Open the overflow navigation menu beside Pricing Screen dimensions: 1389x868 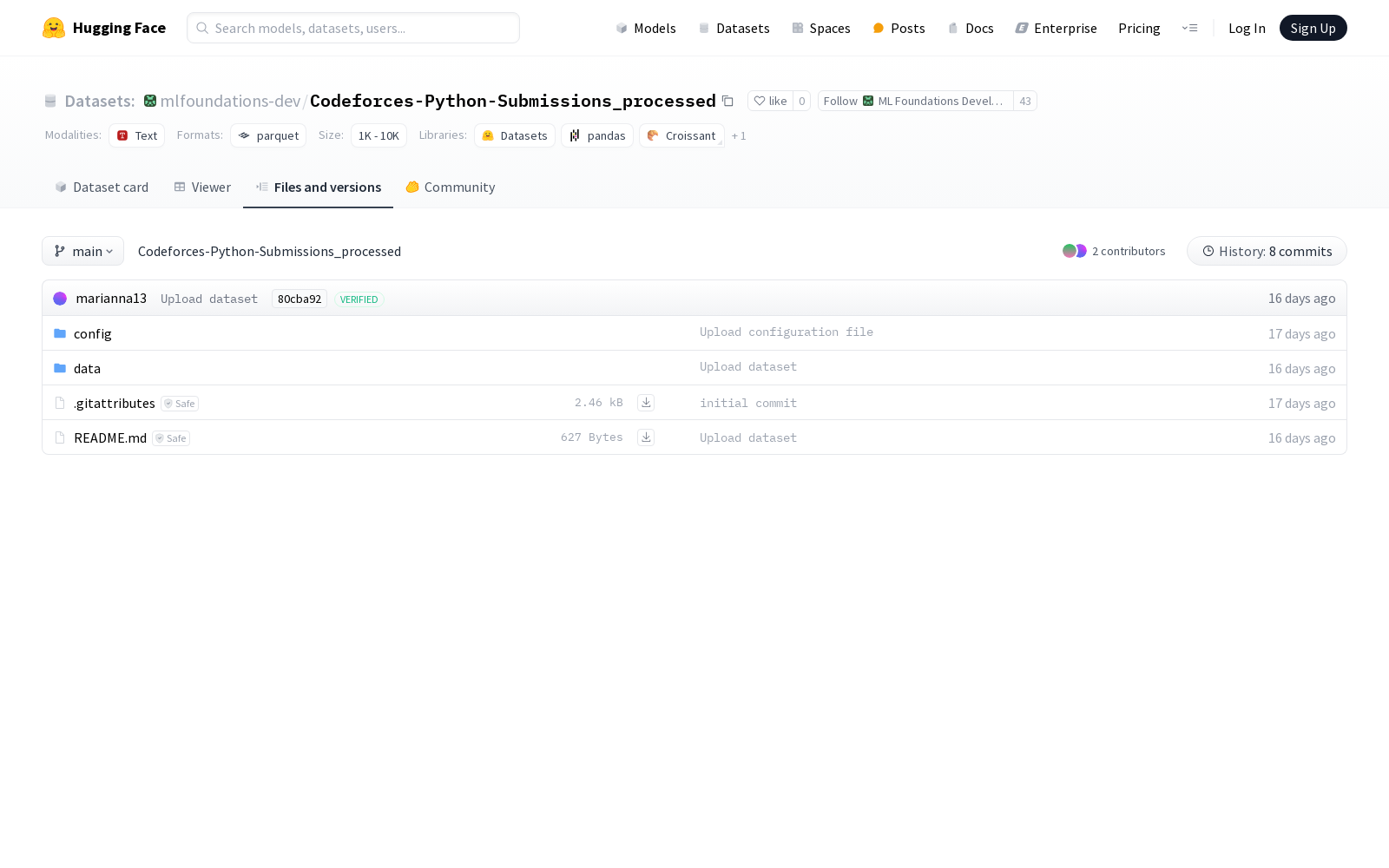pyautogui.click(x=1189, y=28)
